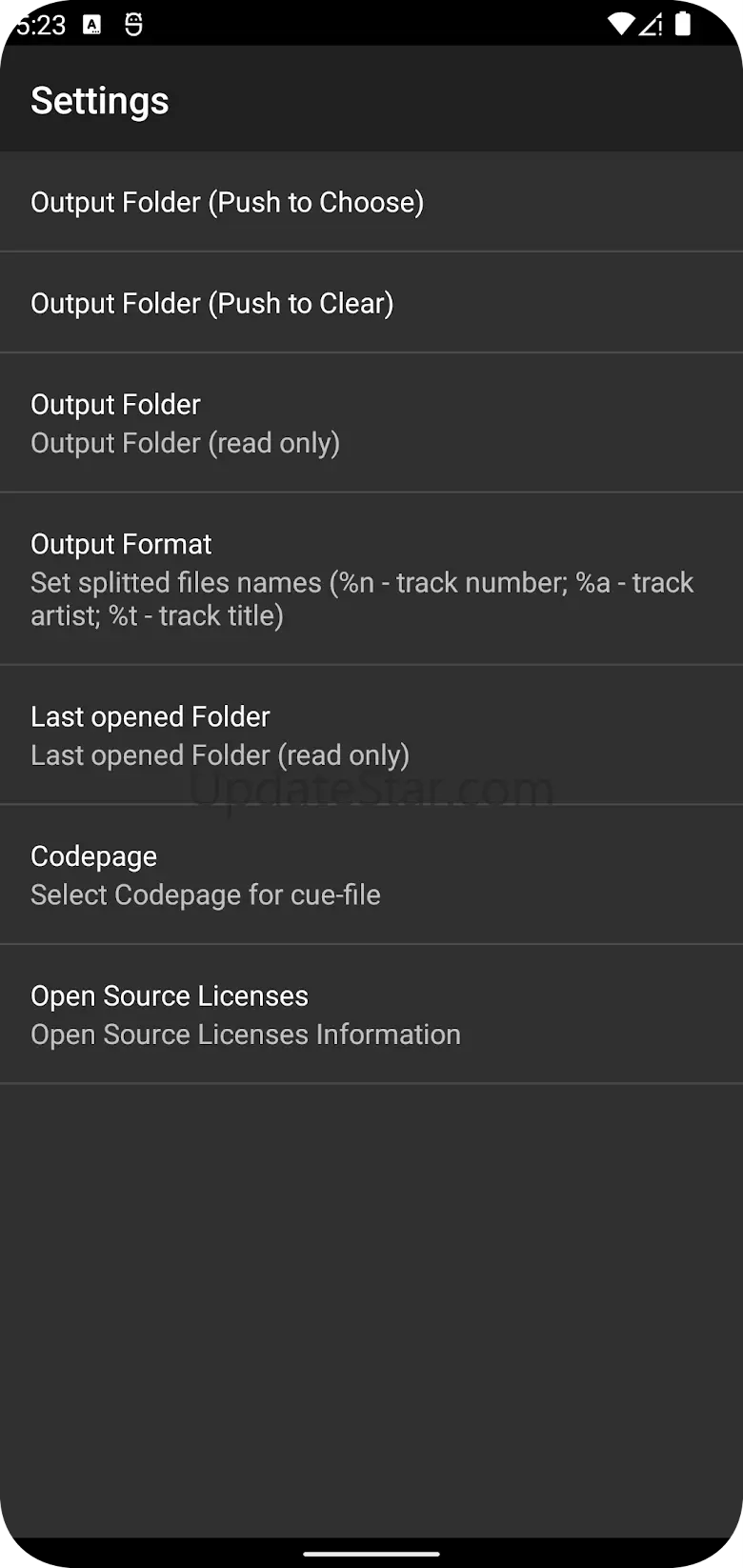Tap the Last opened Folder entry
This screenshot has height=1568, width=743.
pos(371,734)
